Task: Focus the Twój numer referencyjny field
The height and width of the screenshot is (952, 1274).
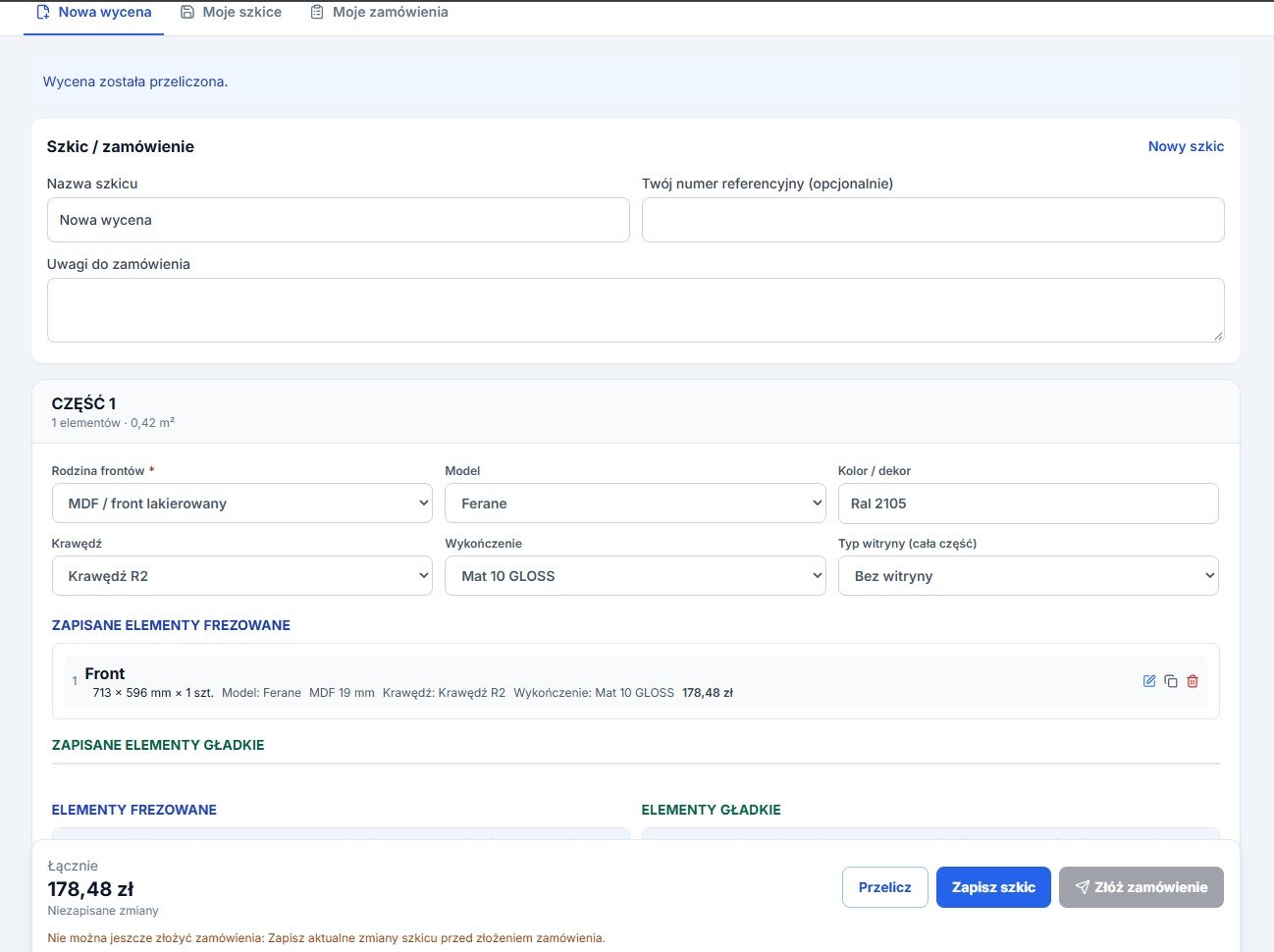Action: 933,220
